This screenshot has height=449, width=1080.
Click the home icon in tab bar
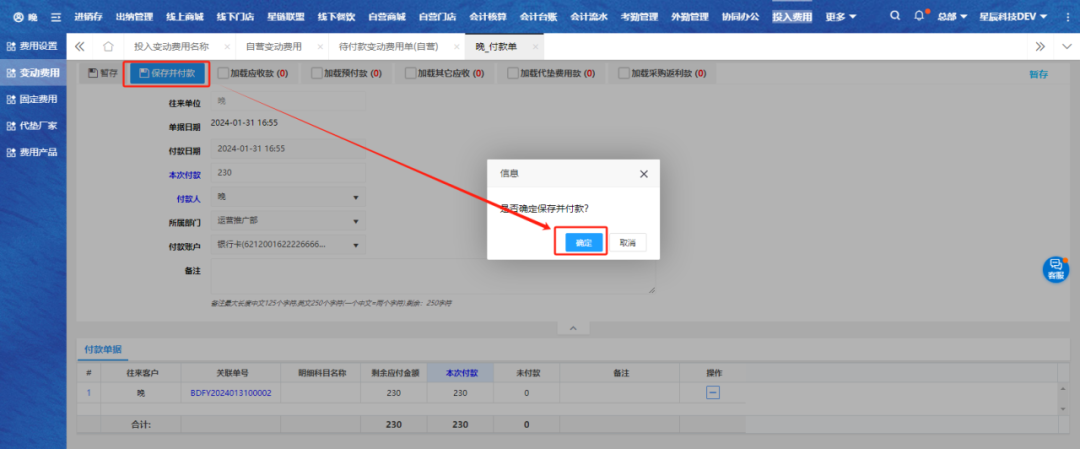108,47
